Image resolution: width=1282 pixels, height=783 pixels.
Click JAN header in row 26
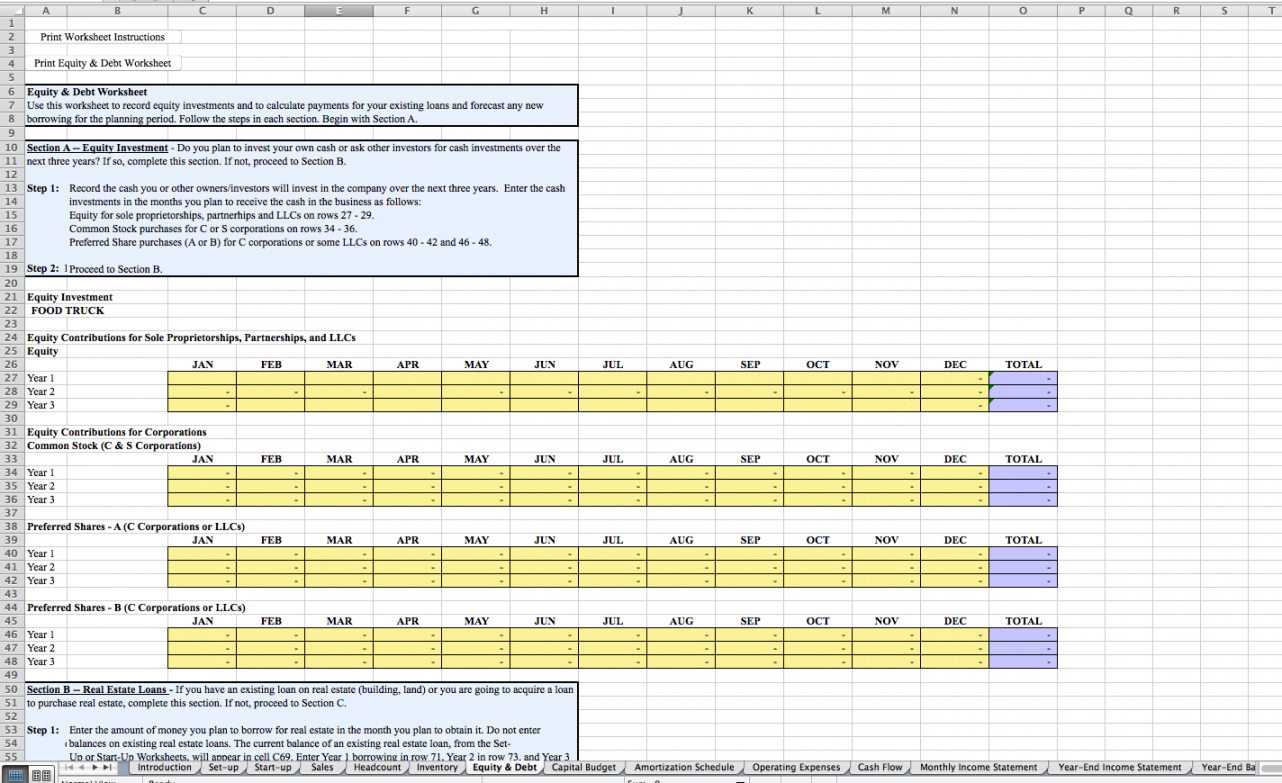coord(202,365)
